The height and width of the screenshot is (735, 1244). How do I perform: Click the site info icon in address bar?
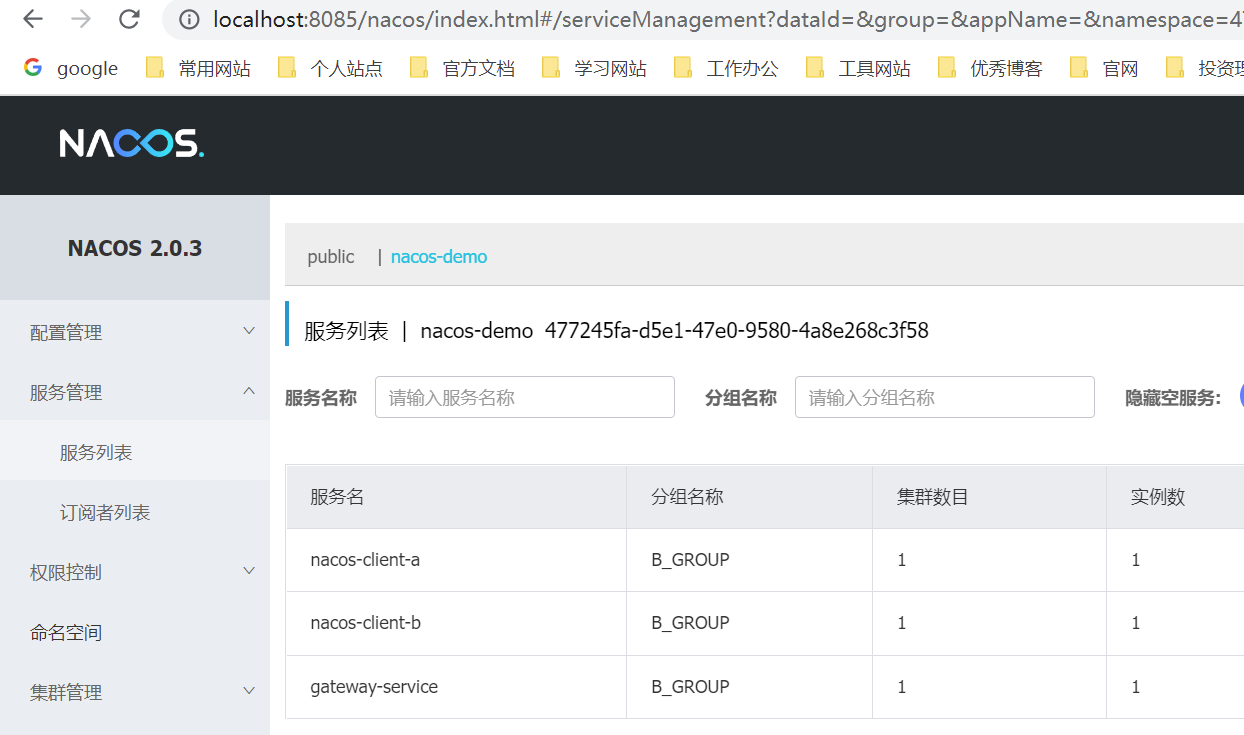189,19
